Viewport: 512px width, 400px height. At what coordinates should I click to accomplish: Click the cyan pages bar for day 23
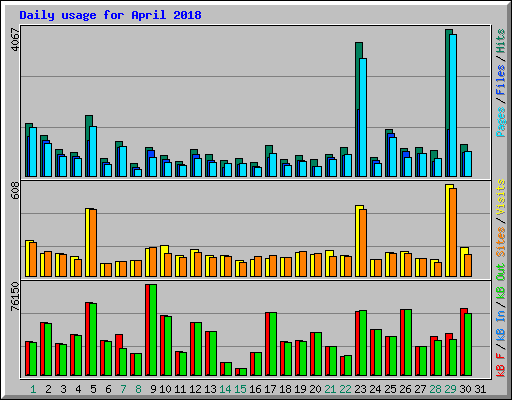click(363, 117)
